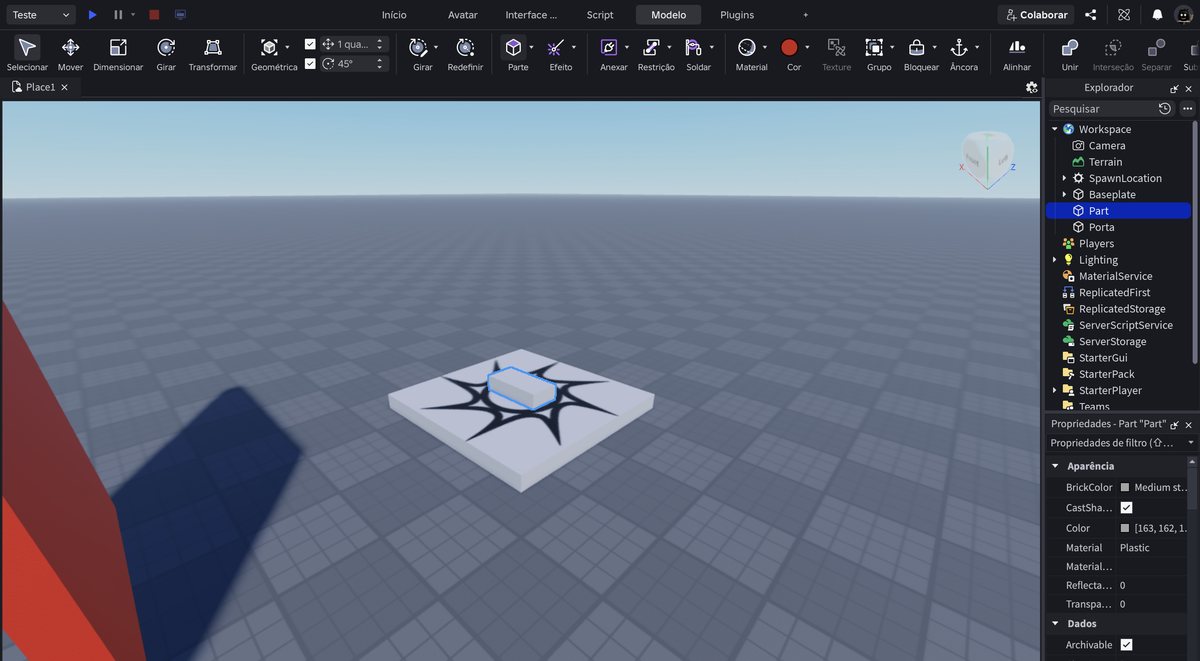This screenshot has width=1200, height=661.
Task: Click the Pause button in the top bar
Action: [118, 15]
